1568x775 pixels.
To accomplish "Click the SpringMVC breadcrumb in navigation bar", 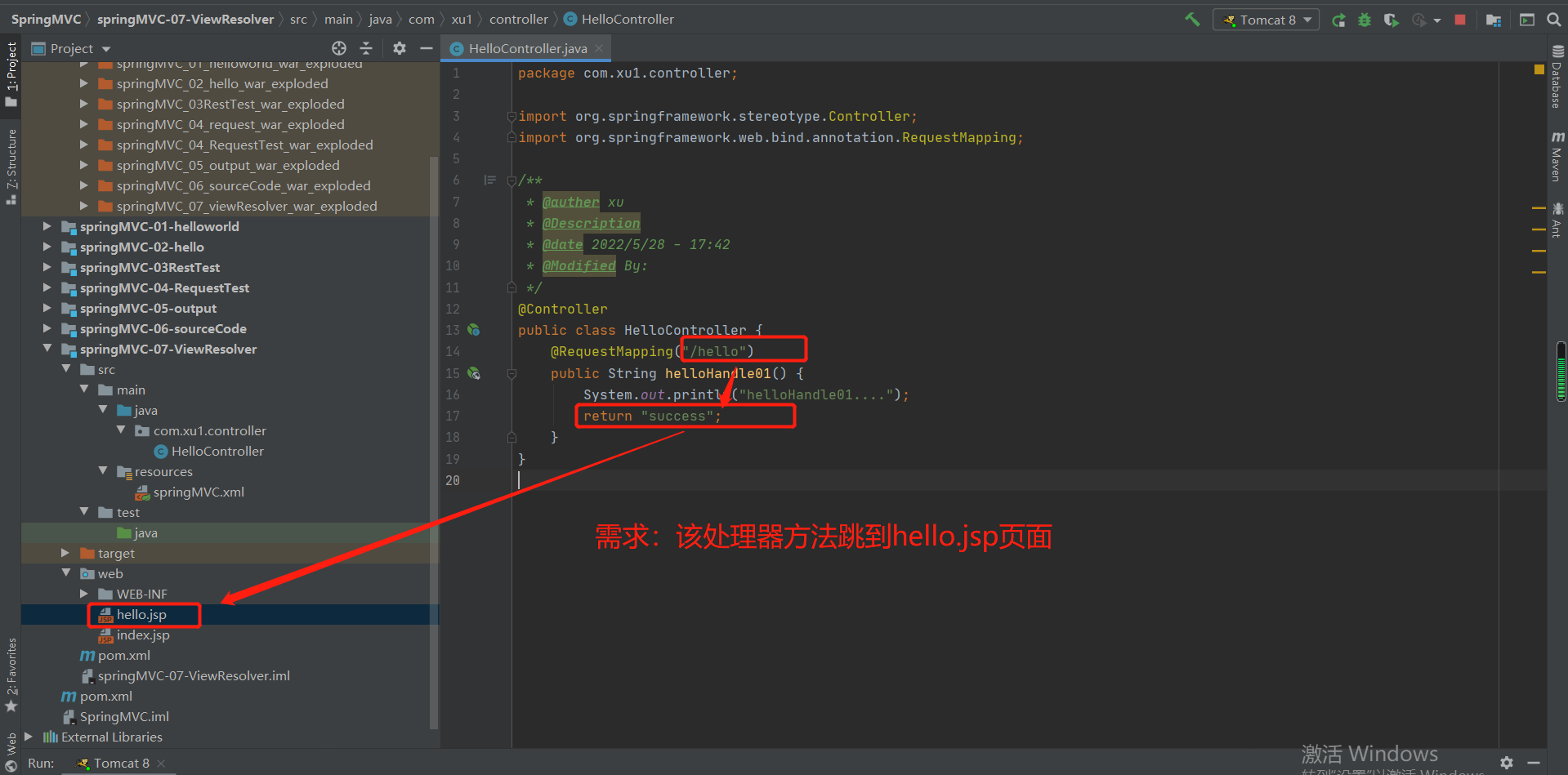I will 46,20.
